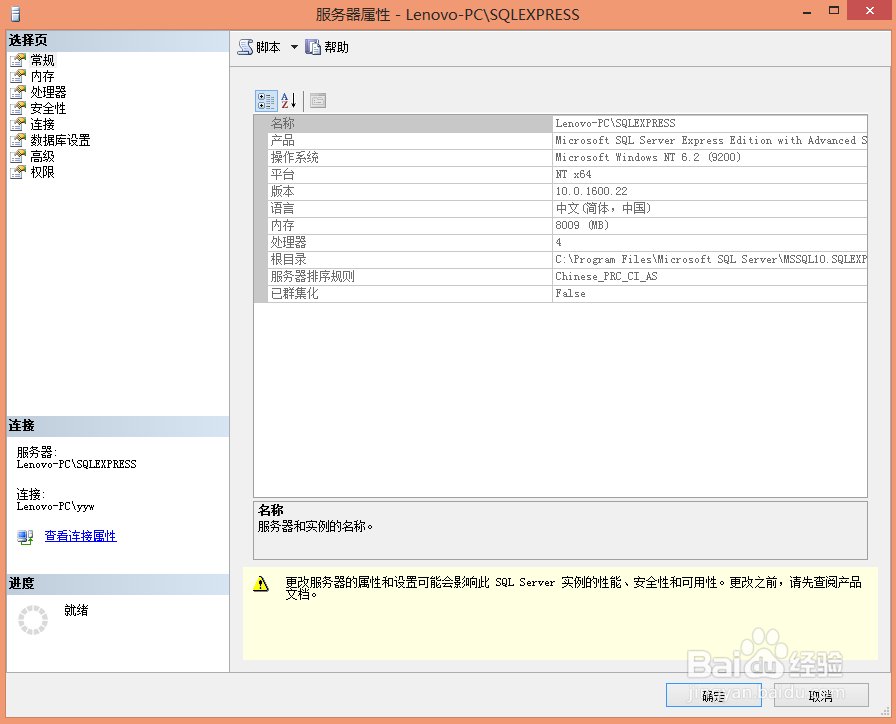Click the 就绪 progress spinner
This screenshot has width=896, height=724.
point(31,620)
